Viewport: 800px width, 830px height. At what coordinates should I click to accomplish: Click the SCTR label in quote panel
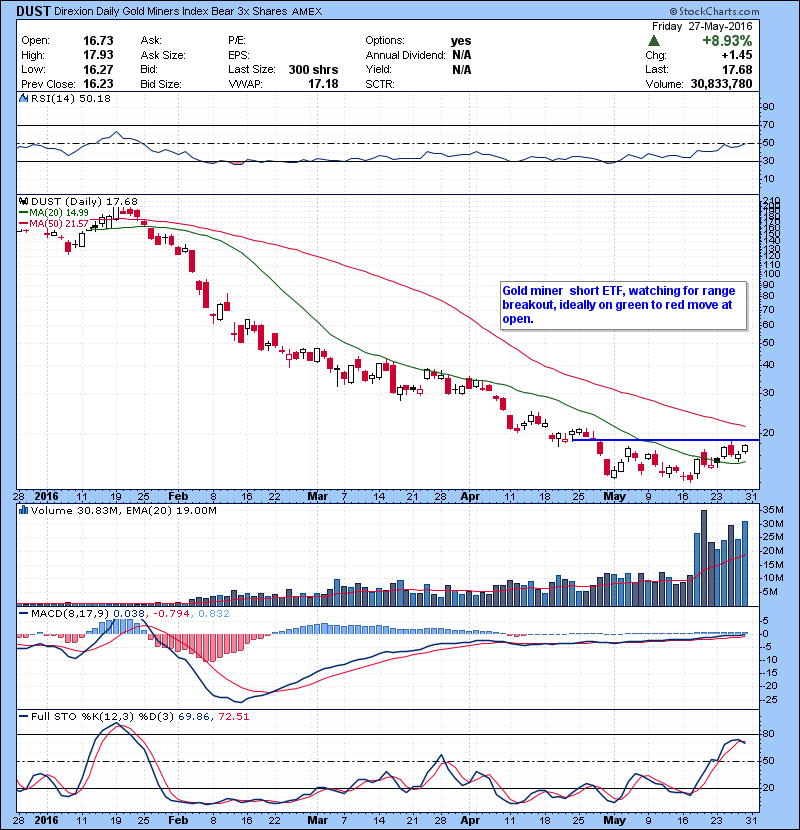tap(380, 84)
